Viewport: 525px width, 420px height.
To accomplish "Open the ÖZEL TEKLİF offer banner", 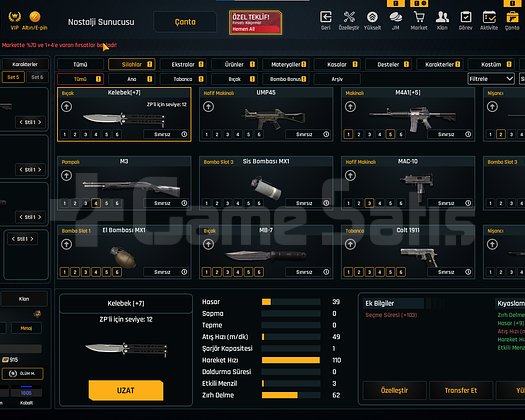I will click(x=255, y=22).
